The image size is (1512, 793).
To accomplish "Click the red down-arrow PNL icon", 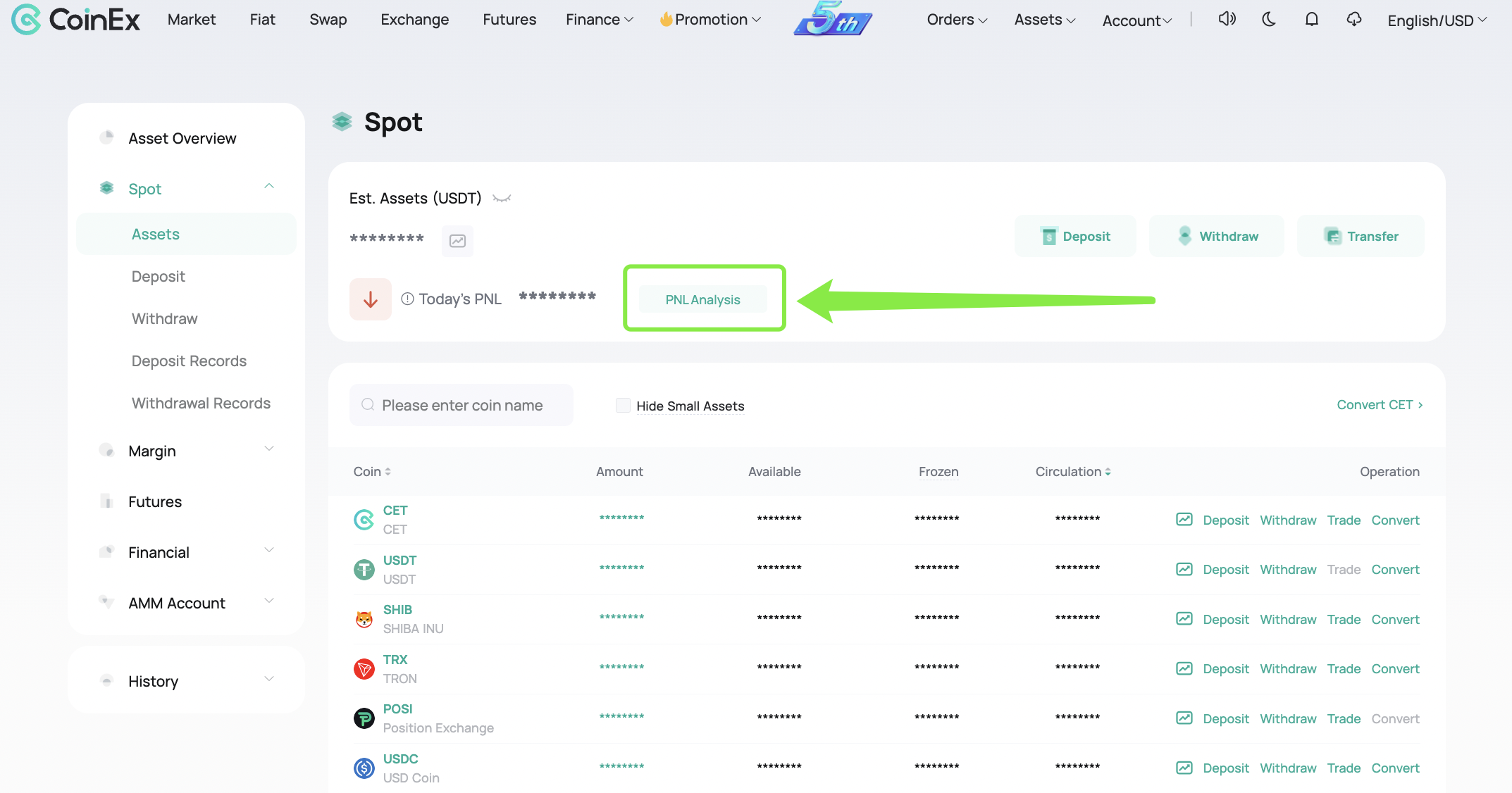I will point(371,299).
